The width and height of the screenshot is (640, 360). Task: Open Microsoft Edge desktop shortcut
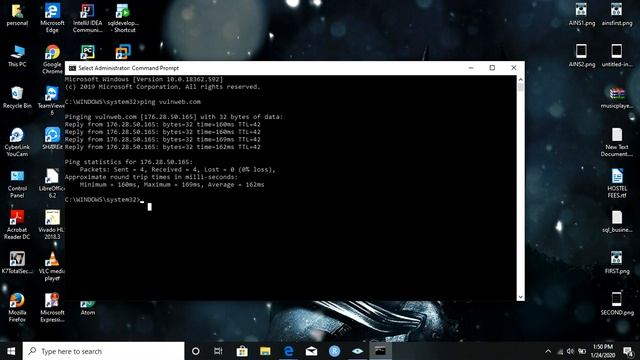pyautogui.click(x=52, y=18)
